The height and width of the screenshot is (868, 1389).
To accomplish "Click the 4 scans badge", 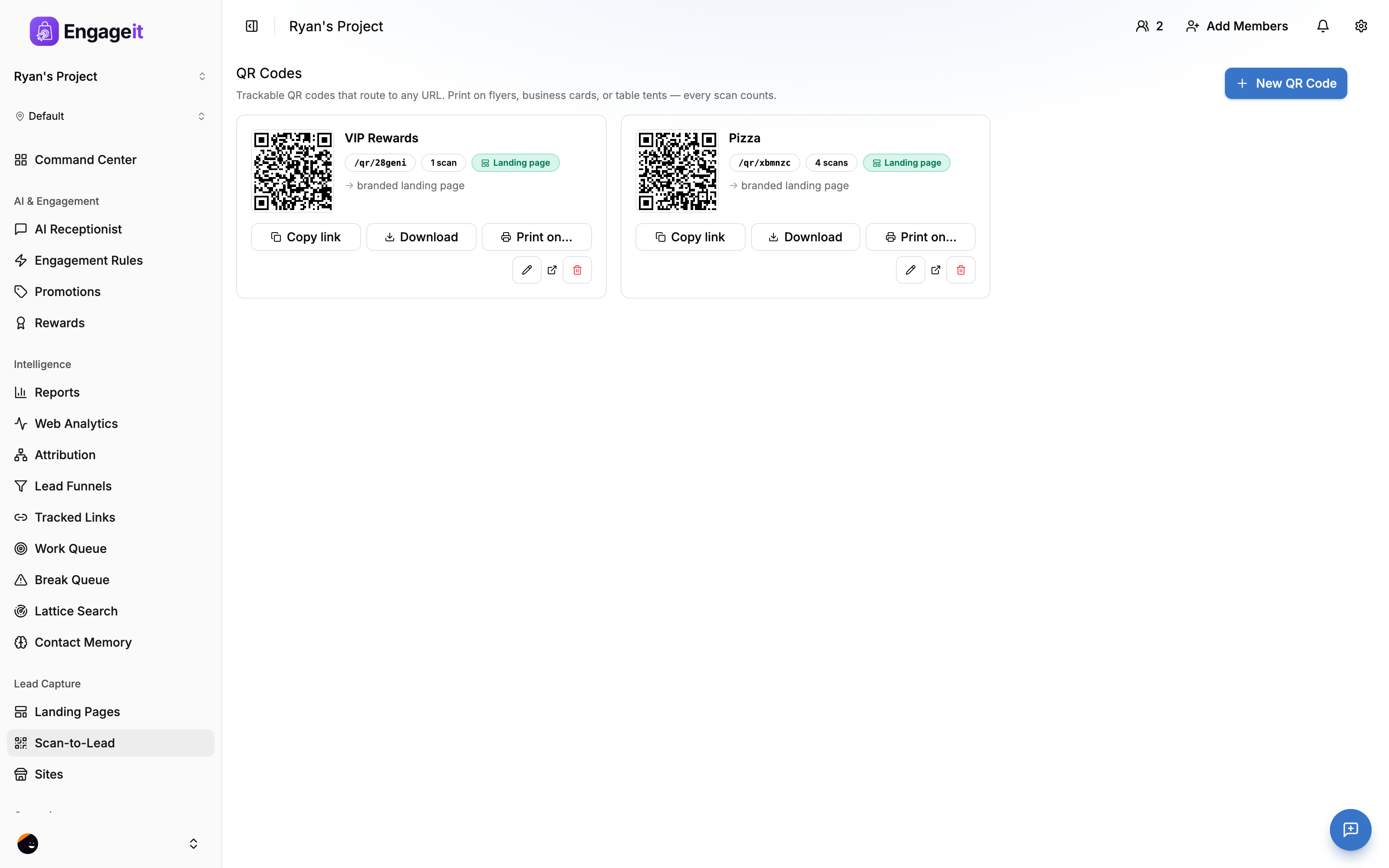I will pos(831,163).
